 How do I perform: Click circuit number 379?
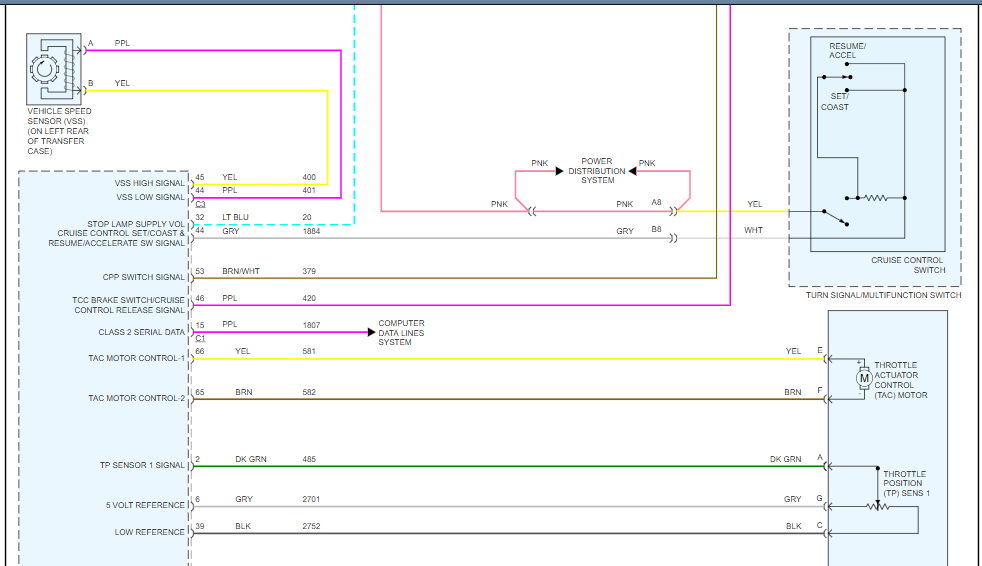[x=309, y=271]
